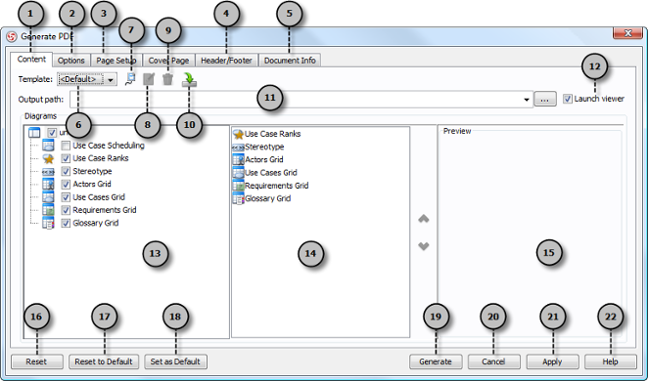Click the Generate button
The image size is (648, 381).
436,362
